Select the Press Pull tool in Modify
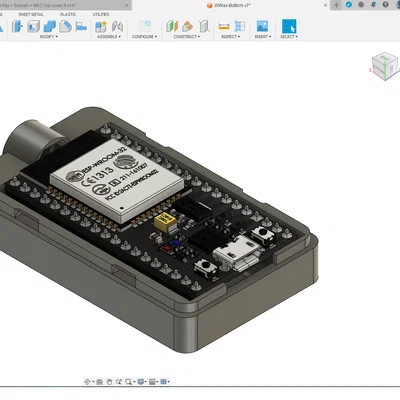 pyautogui.click(x=17, y=26)
